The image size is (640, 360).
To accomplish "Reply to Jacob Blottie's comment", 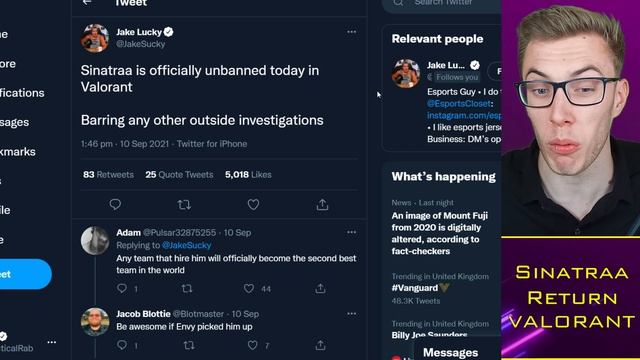I will (122, 345).
